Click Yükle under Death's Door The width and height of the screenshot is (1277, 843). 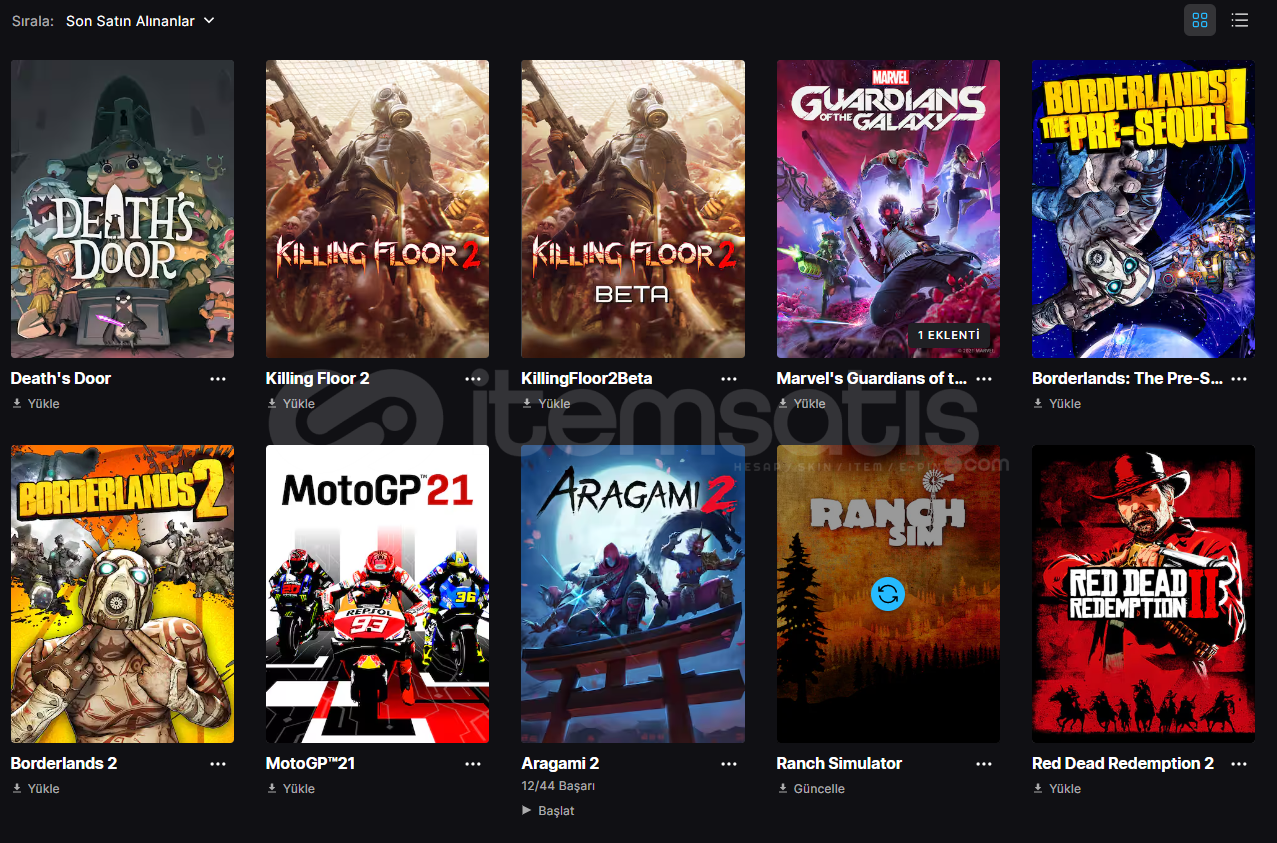tap(36, 404)
